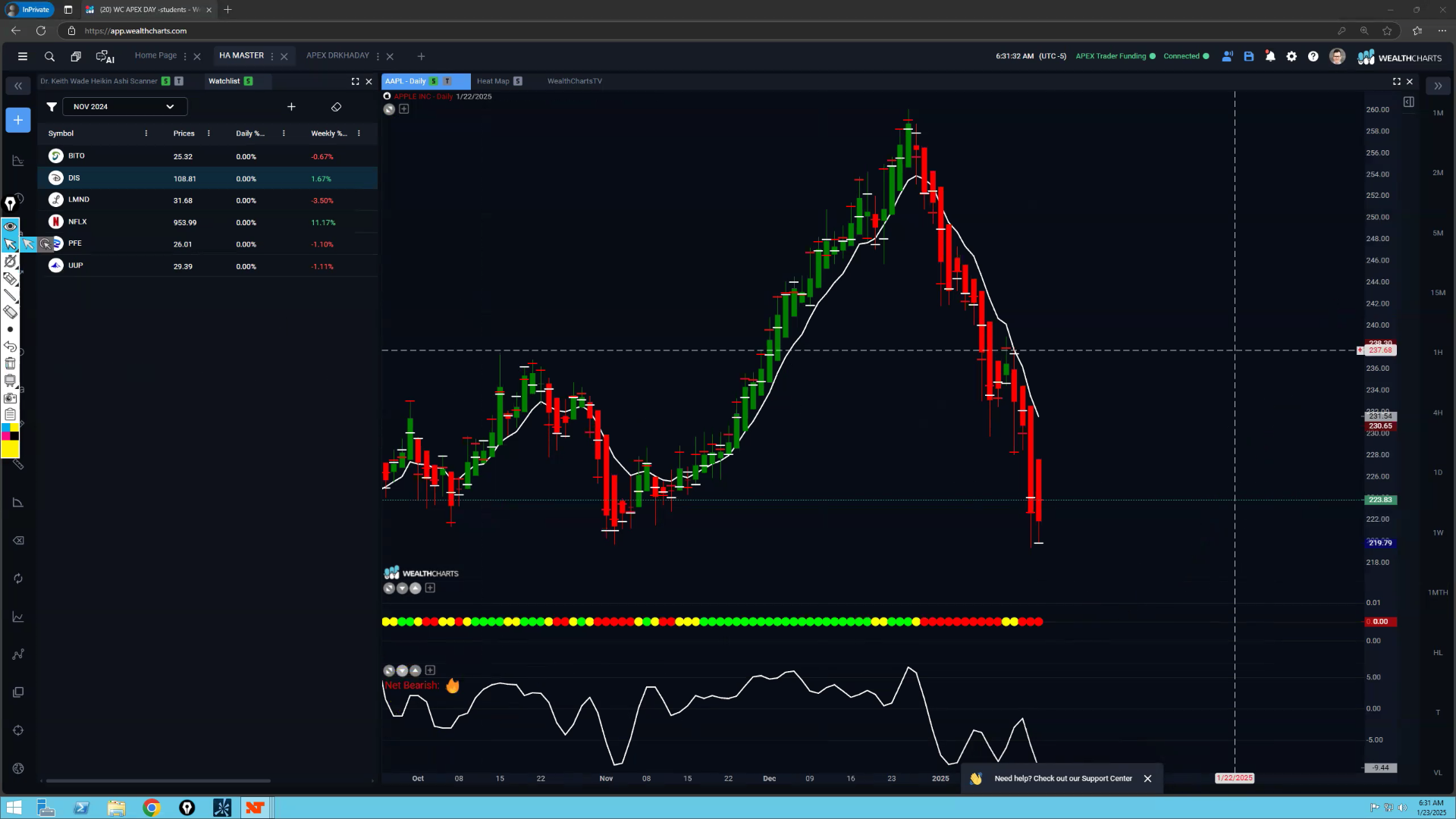The height and width of the screenshot is (819, 1456).
Task: Open the Daily % column options menu
Action: click(x=284, y=133)
